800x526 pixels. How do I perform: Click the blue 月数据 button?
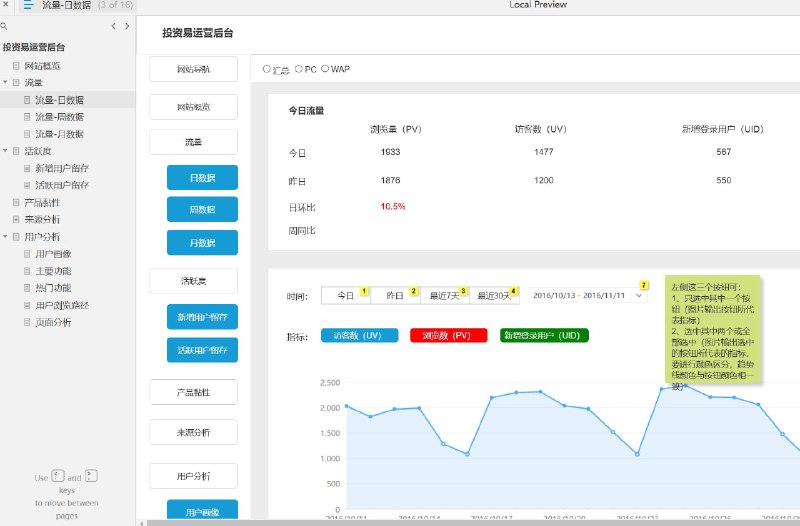tap(202, 242)
